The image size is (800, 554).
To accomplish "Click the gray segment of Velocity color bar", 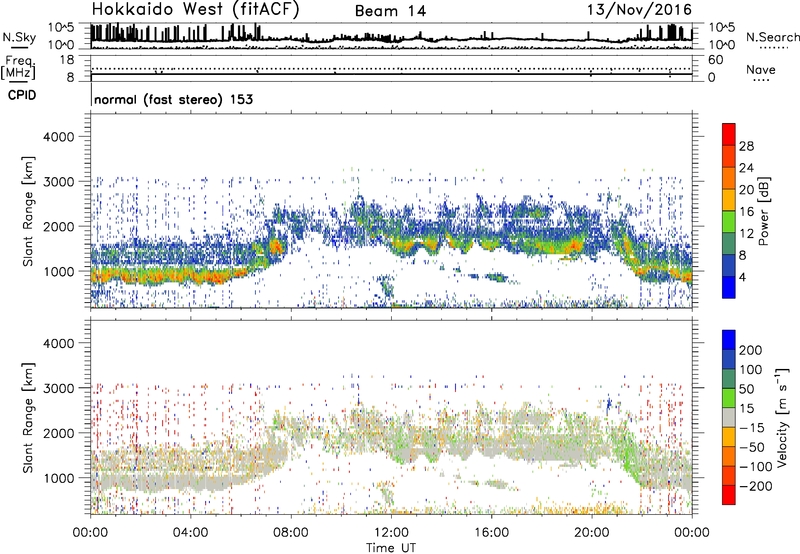I will (x=729, y=417).
